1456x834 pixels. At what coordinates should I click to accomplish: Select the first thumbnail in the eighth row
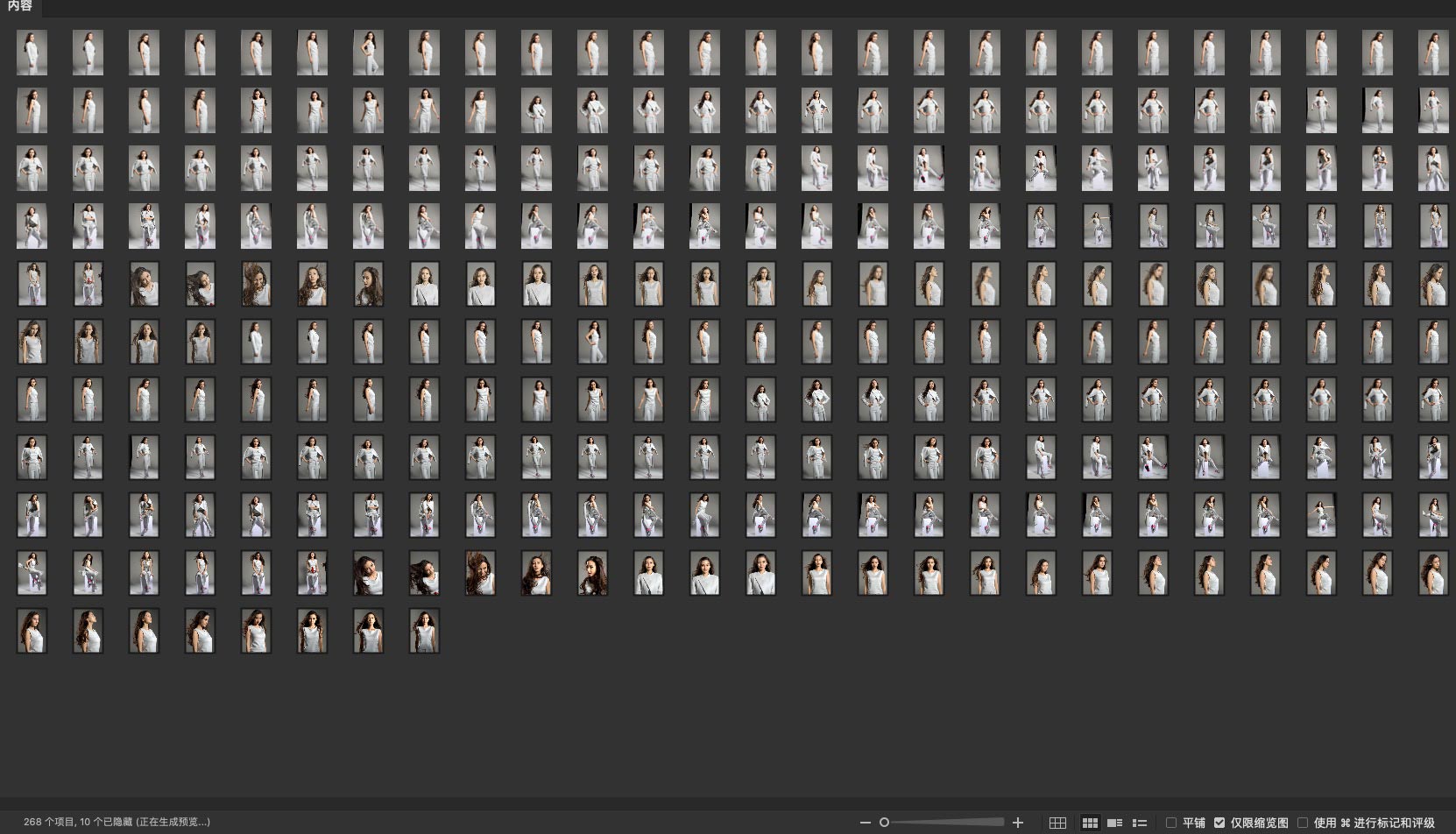tap(32, 457)
